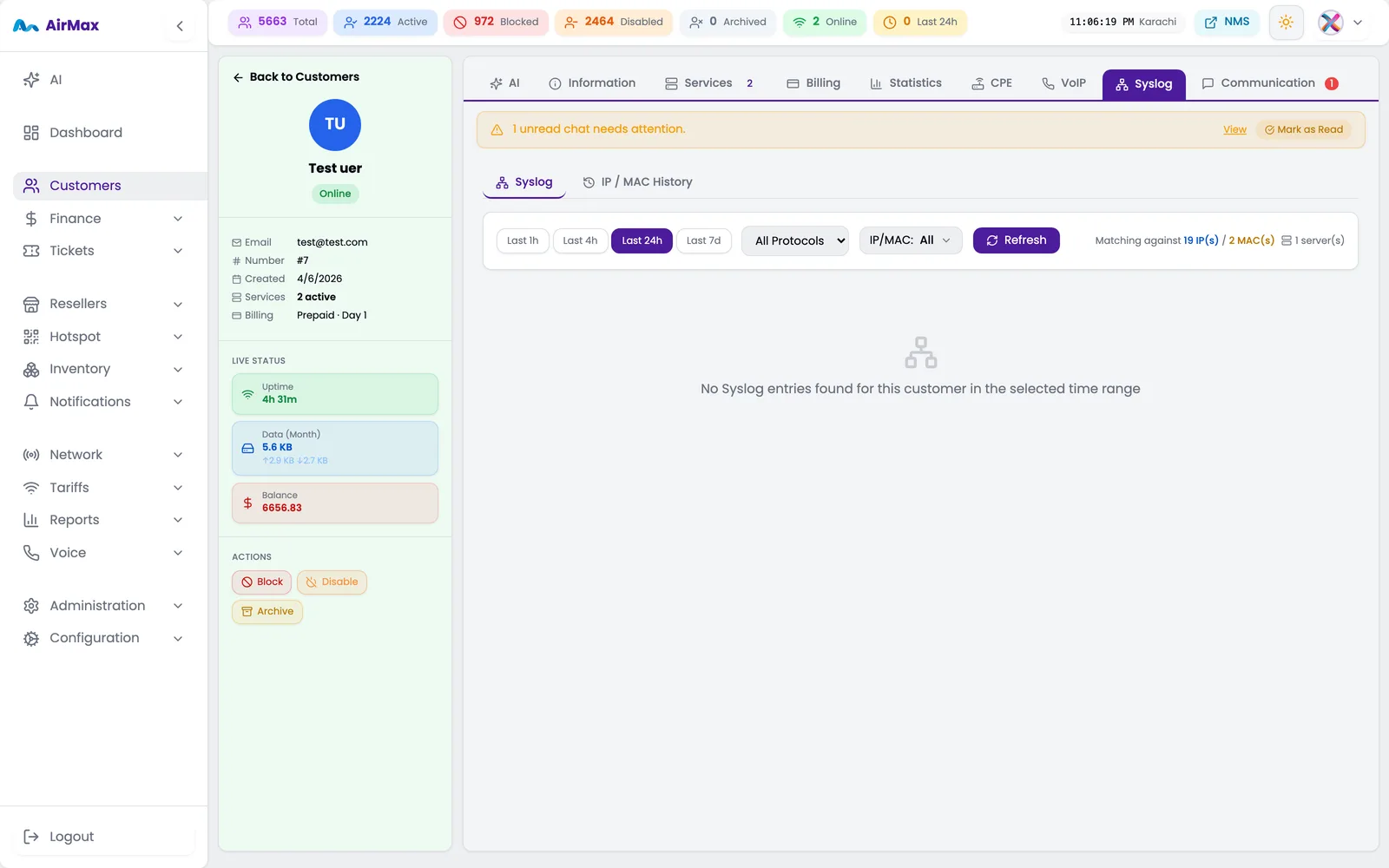The width and height of the screenshot is (1389, 868).
Task: Click the 19 IP(s) matching text
Action: [x=1201, y=240]
